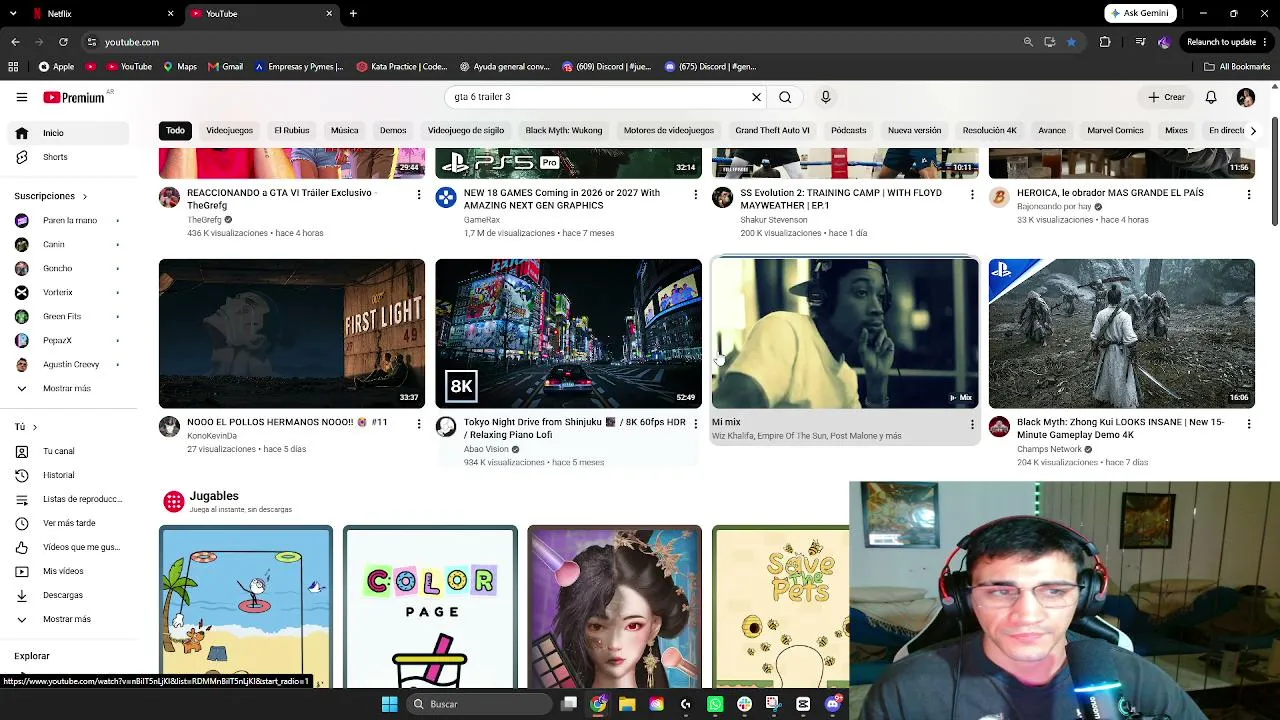Open Slack from the taskbar
The image size is (1280, 720).
tap(744, 704)
